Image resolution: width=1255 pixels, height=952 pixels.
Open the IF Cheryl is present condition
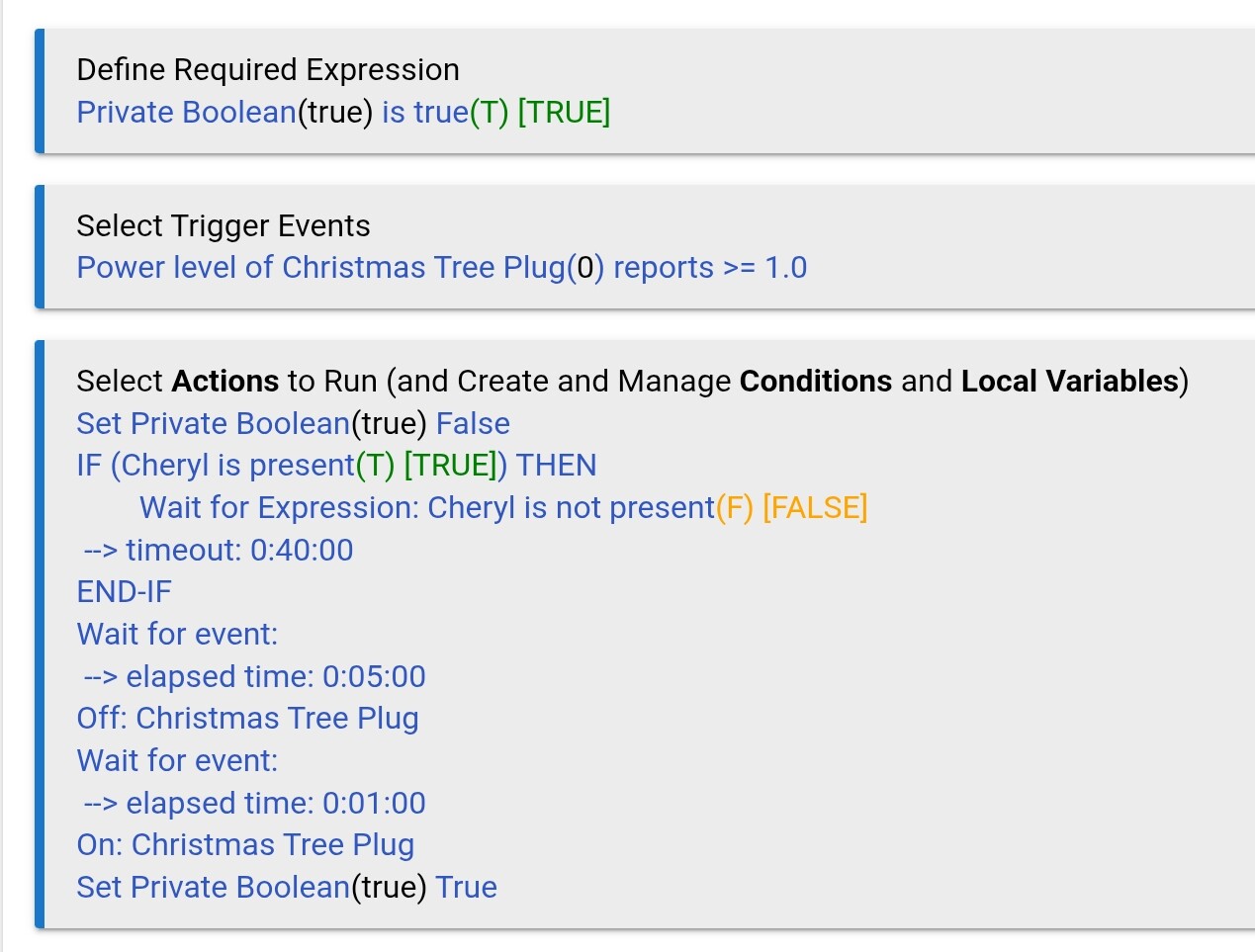336,466
